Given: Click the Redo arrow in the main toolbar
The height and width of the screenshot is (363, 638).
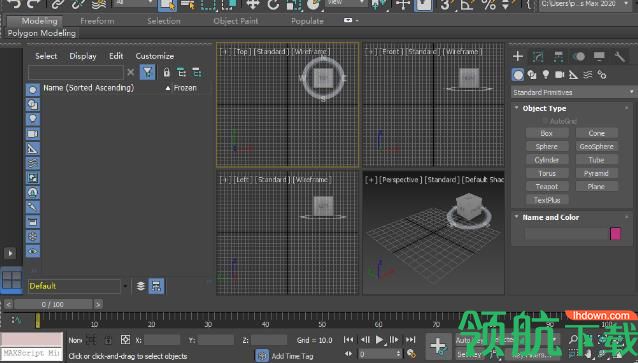Looking at the screenshot, I should point(34,4).
